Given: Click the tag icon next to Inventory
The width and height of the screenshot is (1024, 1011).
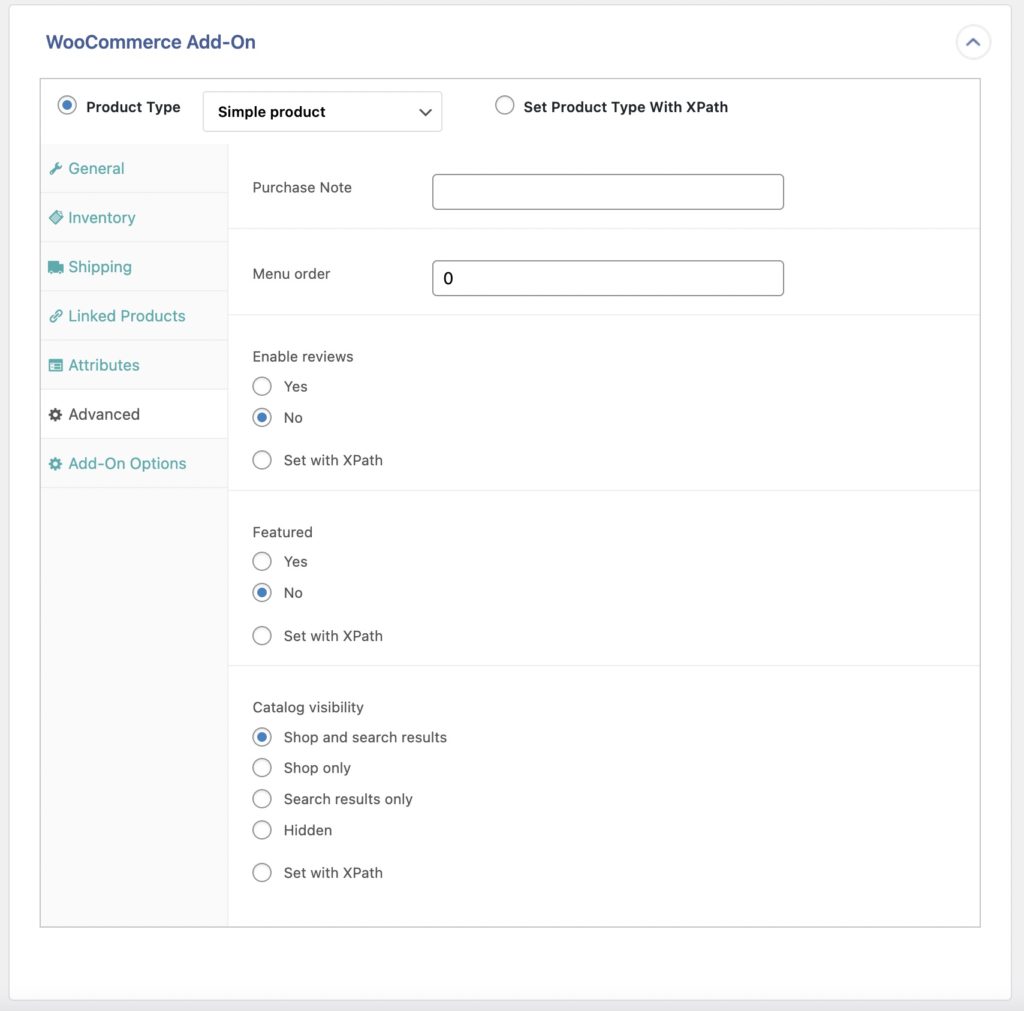Looking at the screenshot, I should coord(56,217).
